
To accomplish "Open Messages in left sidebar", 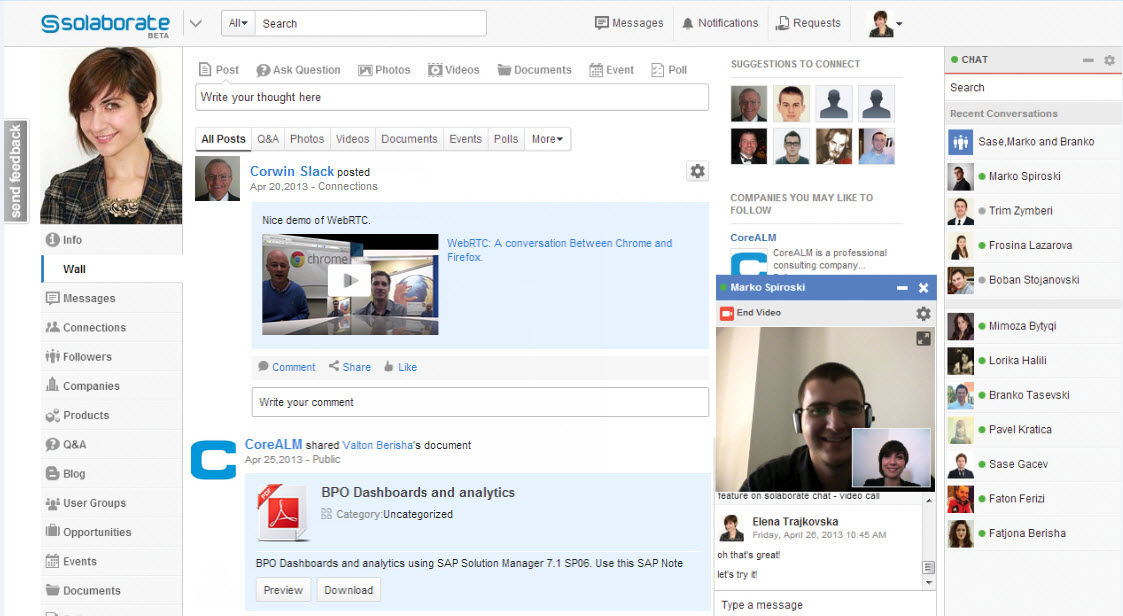I will 112,298.
